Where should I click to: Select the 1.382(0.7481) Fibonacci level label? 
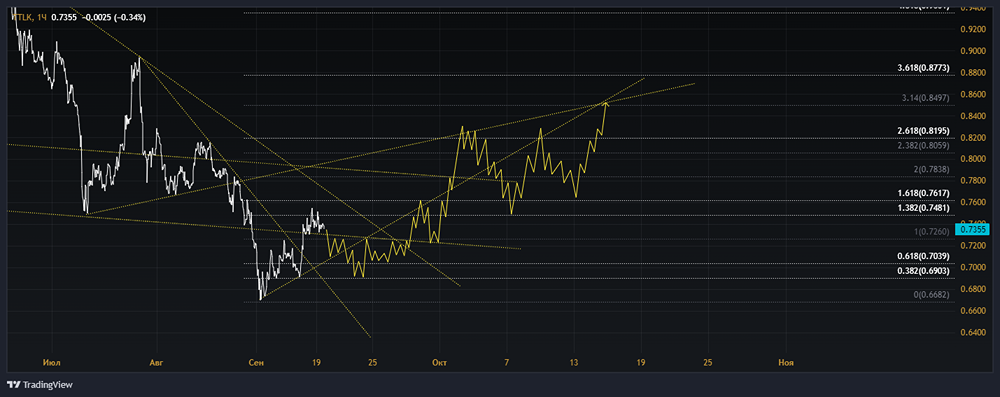tap(923, 207)
